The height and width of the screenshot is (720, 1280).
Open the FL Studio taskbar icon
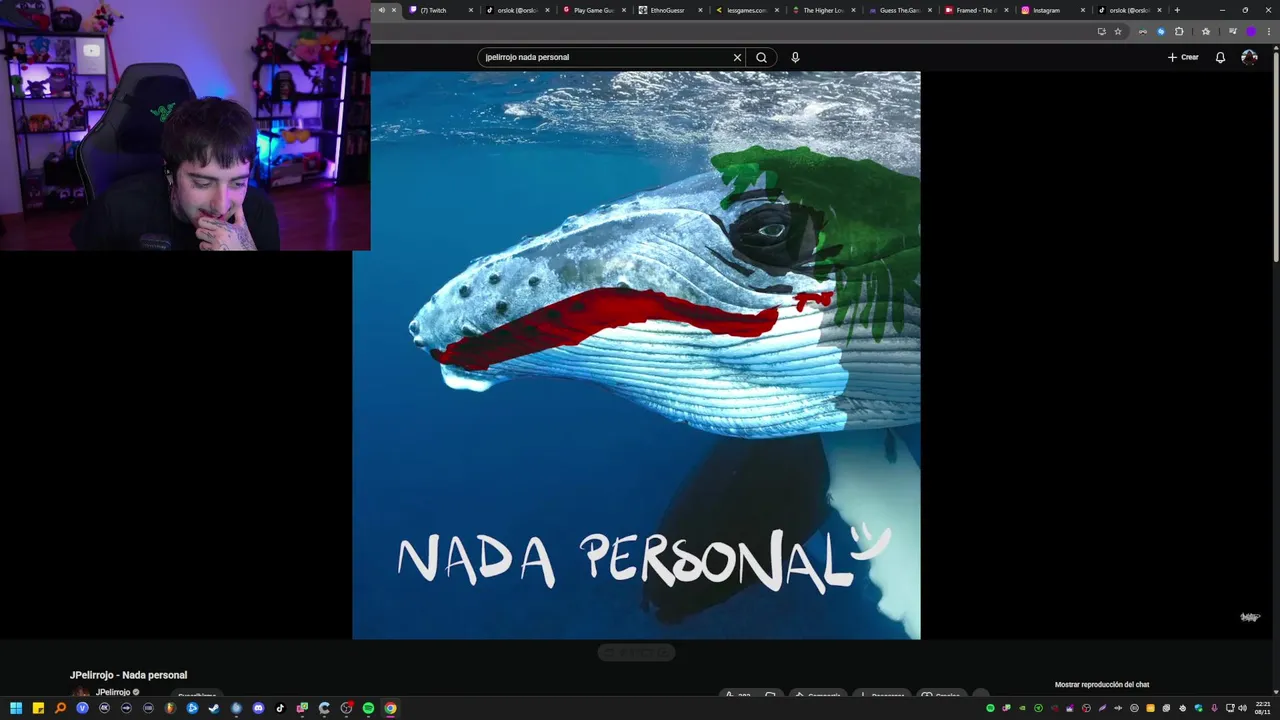point(170,708)
